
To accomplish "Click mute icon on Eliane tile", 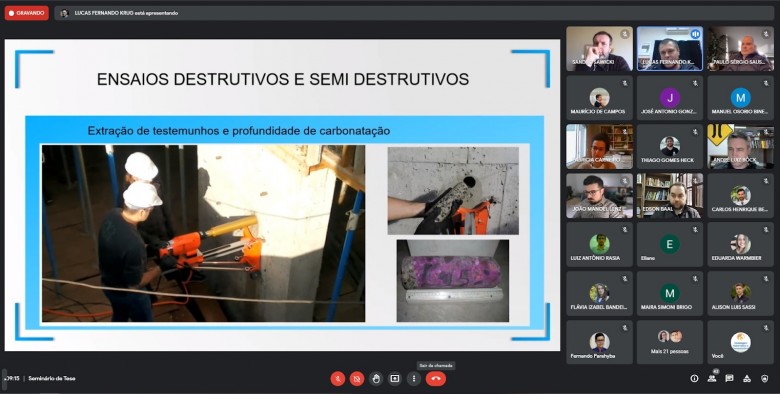I will 695,230.
